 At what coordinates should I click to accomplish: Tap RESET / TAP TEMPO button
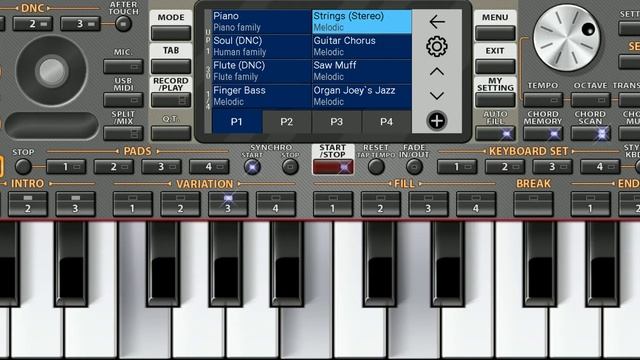(x=376, y=167)
